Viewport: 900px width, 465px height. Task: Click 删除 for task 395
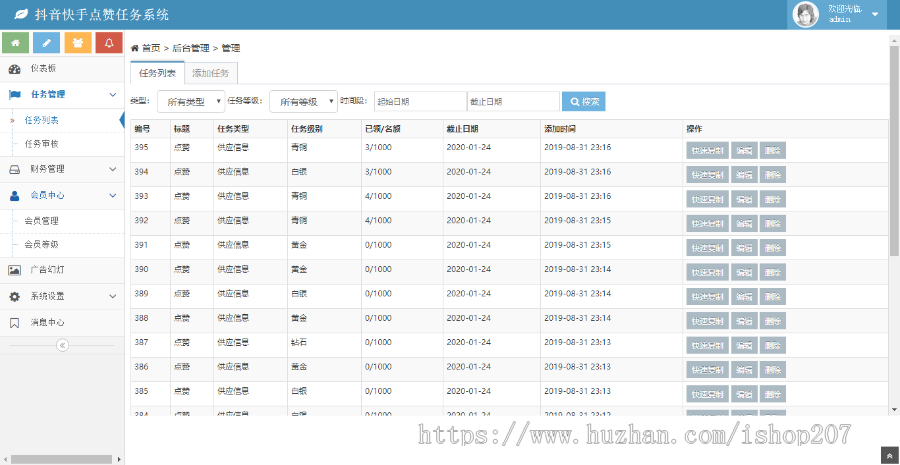pyautogui.click(x=773, y=150)
